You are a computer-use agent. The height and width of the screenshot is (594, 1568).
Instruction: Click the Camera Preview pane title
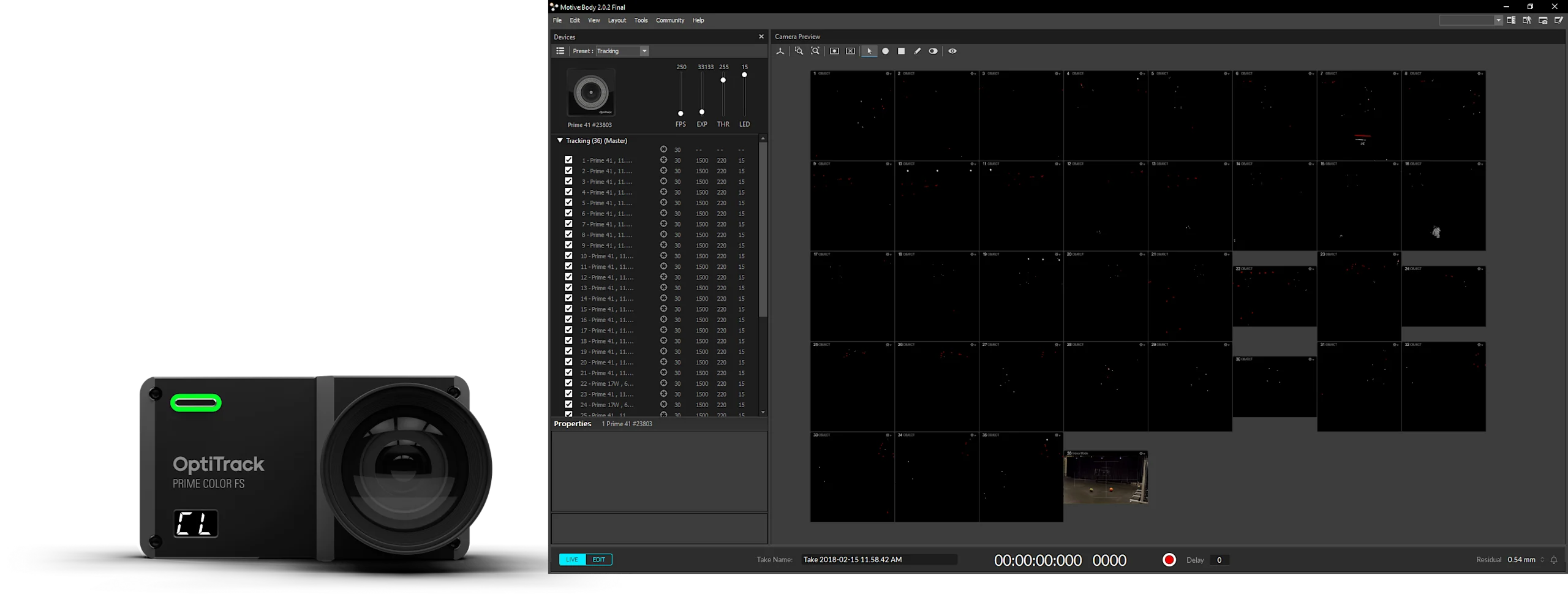tap(797, 37)
